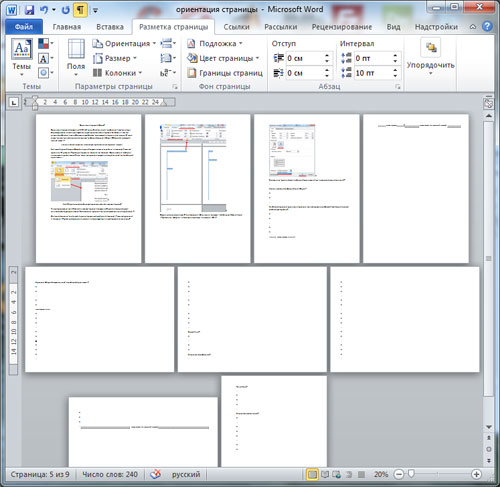Click the Упорядочить arrange icon
The image size is (500, 487).
coord(430,57)
